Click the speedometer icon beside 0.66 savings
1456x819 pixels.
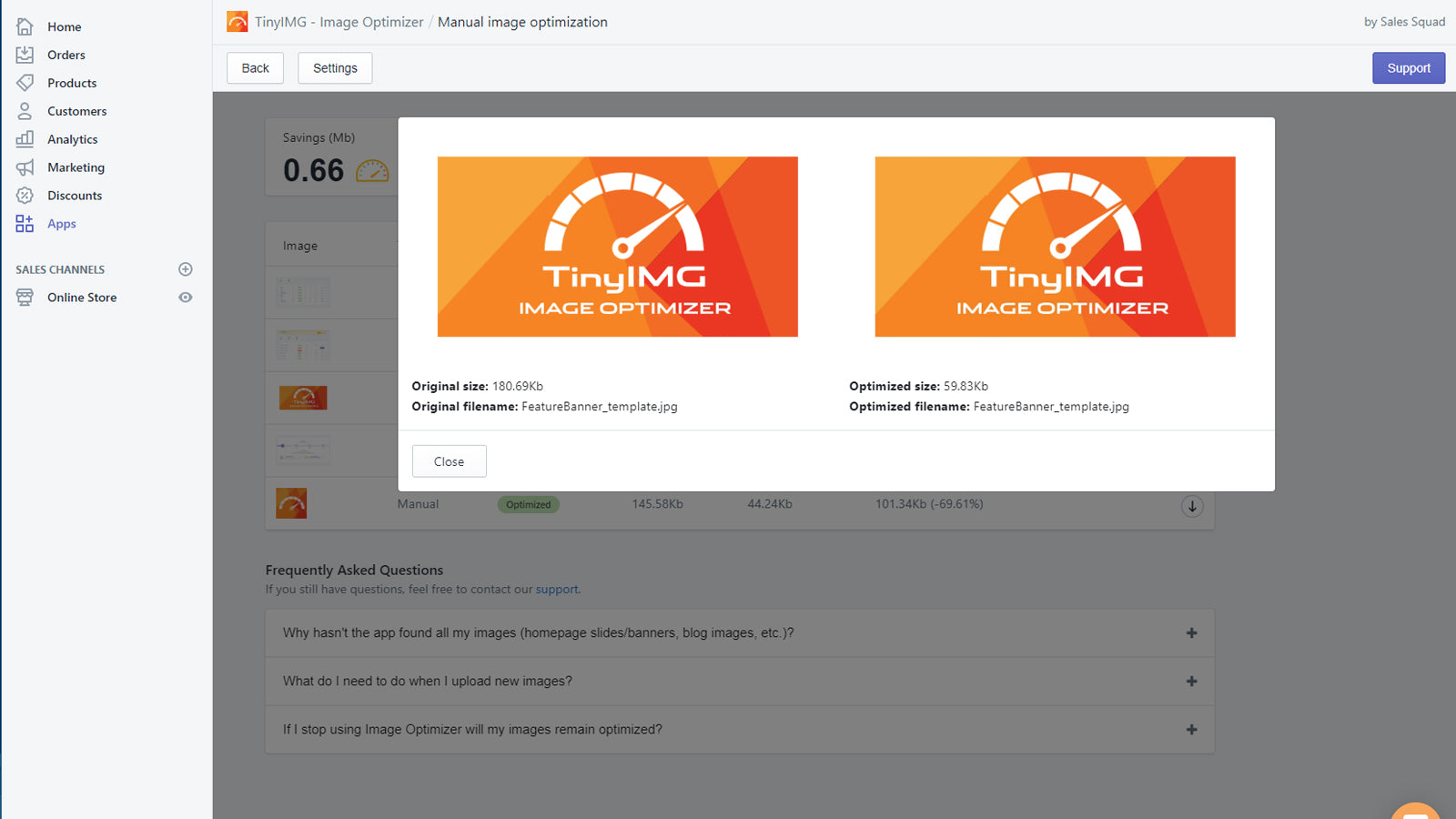pyautogui.click(x=372, y=170)
